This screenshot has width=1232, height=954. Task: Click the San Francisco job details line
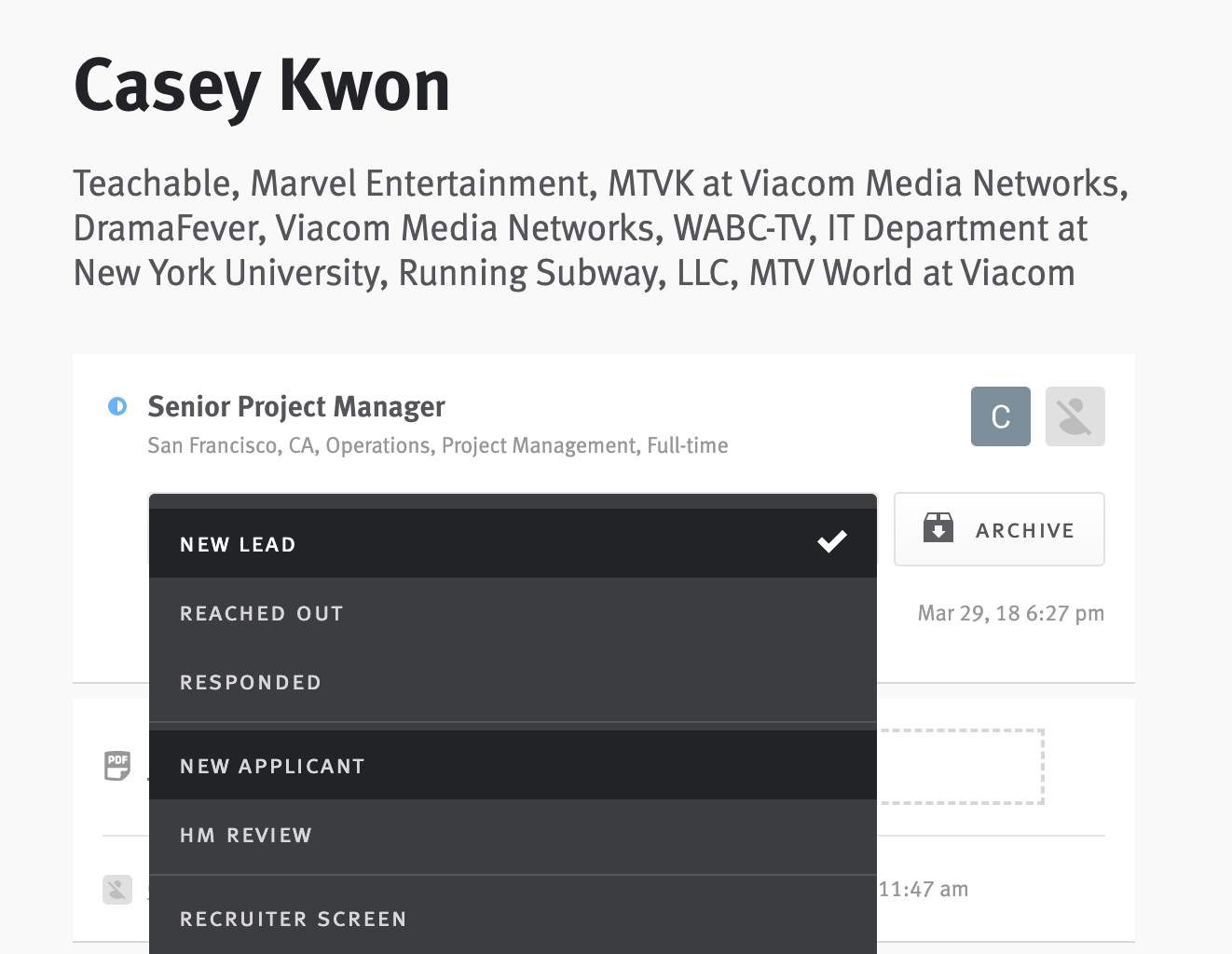tap(438, 445)
